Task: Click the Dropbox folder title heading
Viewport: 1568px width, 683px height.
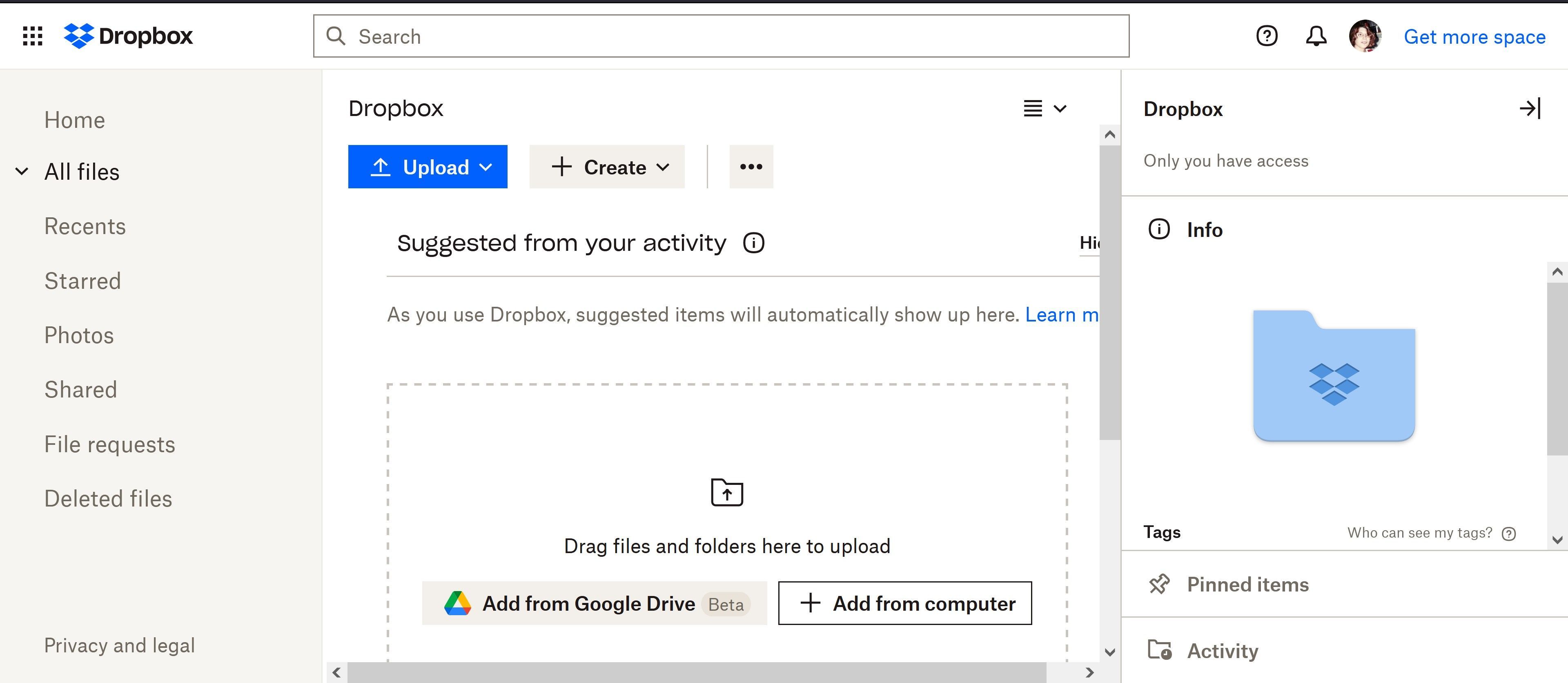Action: click(x=396, y=108)
